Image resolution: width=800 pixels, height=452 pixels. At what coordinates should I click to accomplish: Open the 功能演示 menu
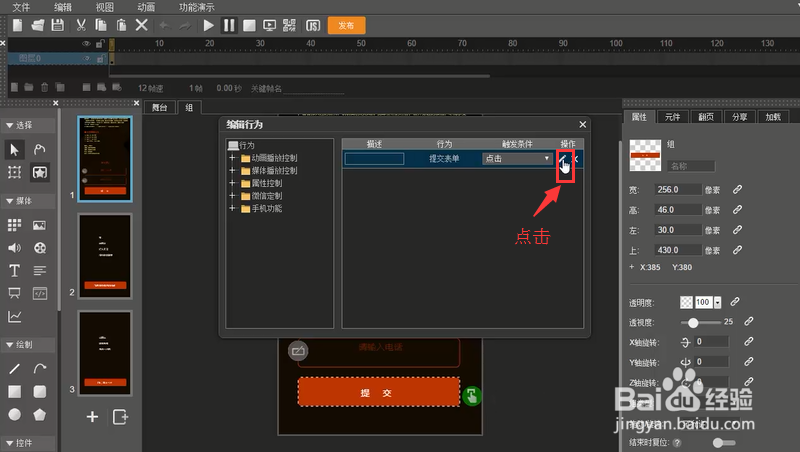point(197,7)
